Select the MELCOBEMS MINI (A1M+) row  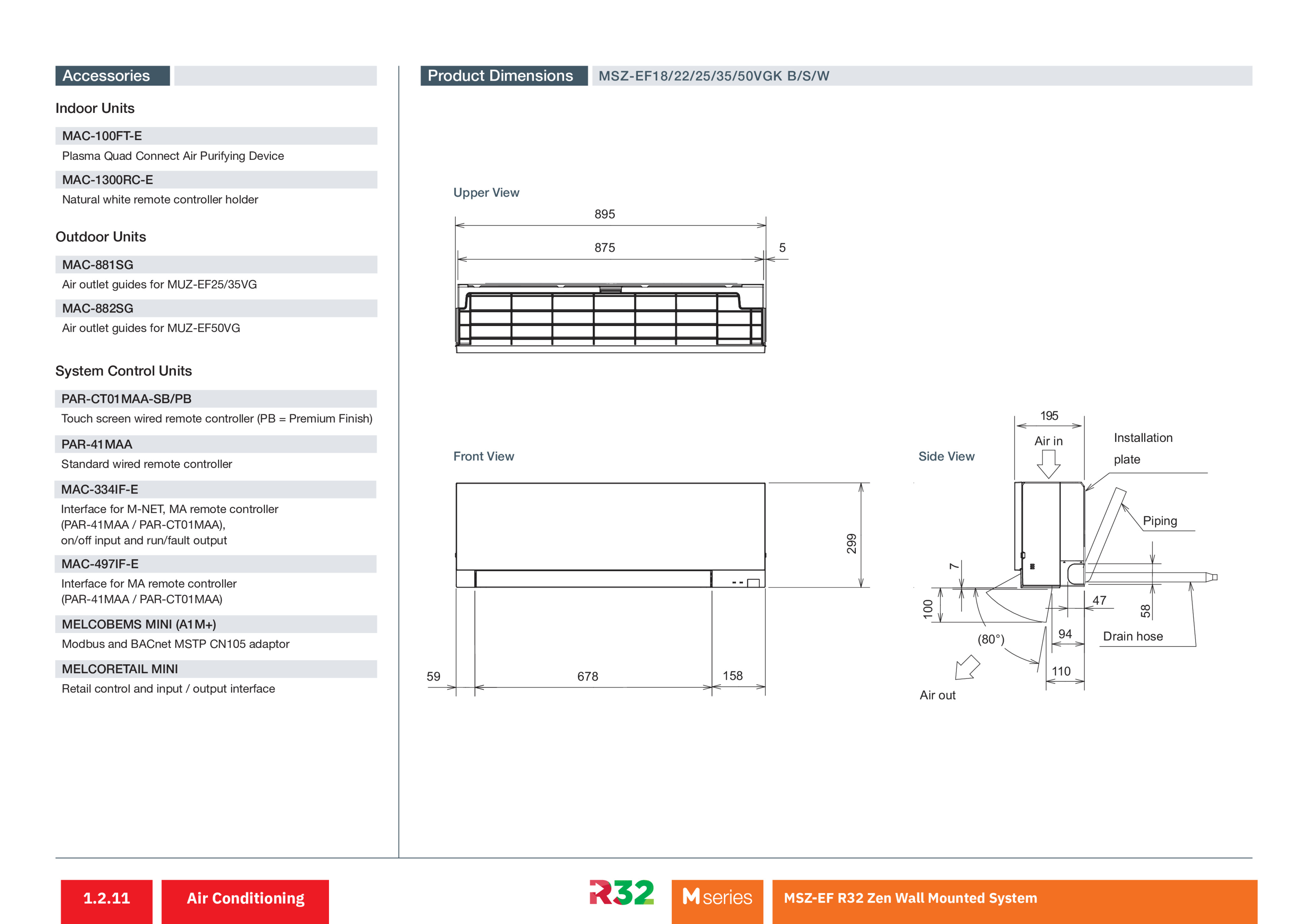[216, 624]
